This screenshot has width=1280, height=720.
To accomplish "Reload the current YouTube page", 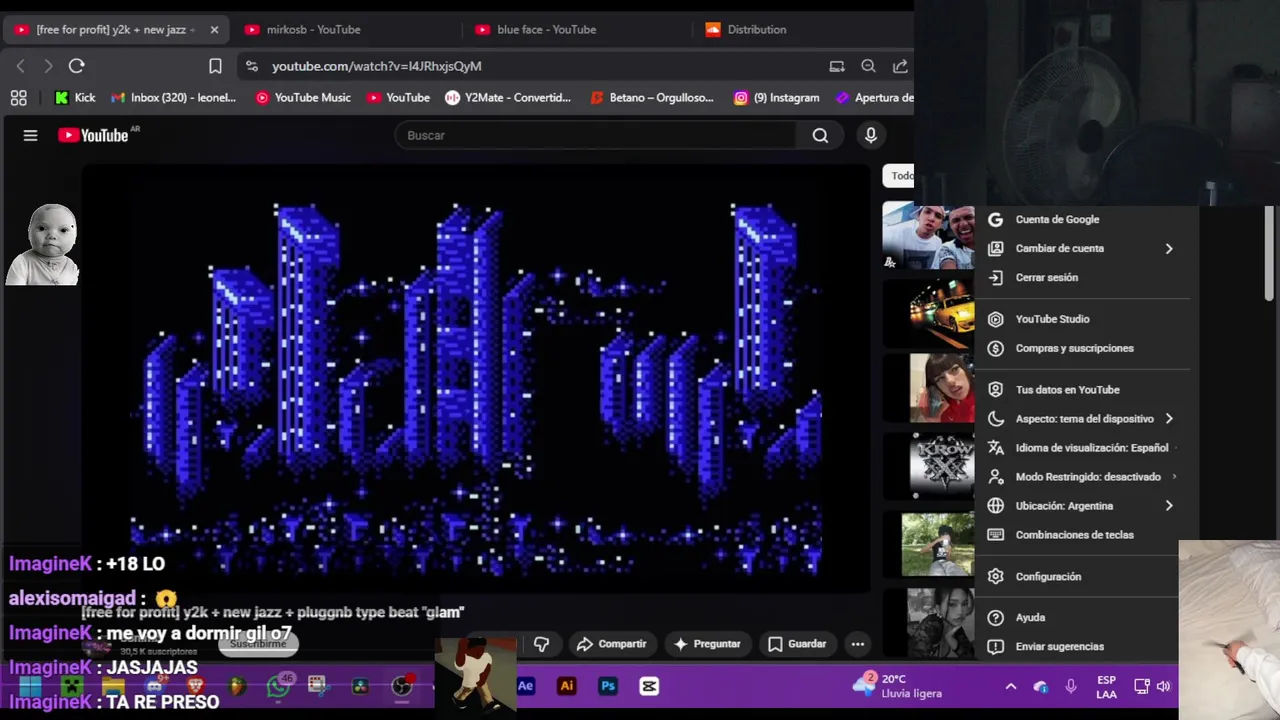I will (x=76, y=66).
